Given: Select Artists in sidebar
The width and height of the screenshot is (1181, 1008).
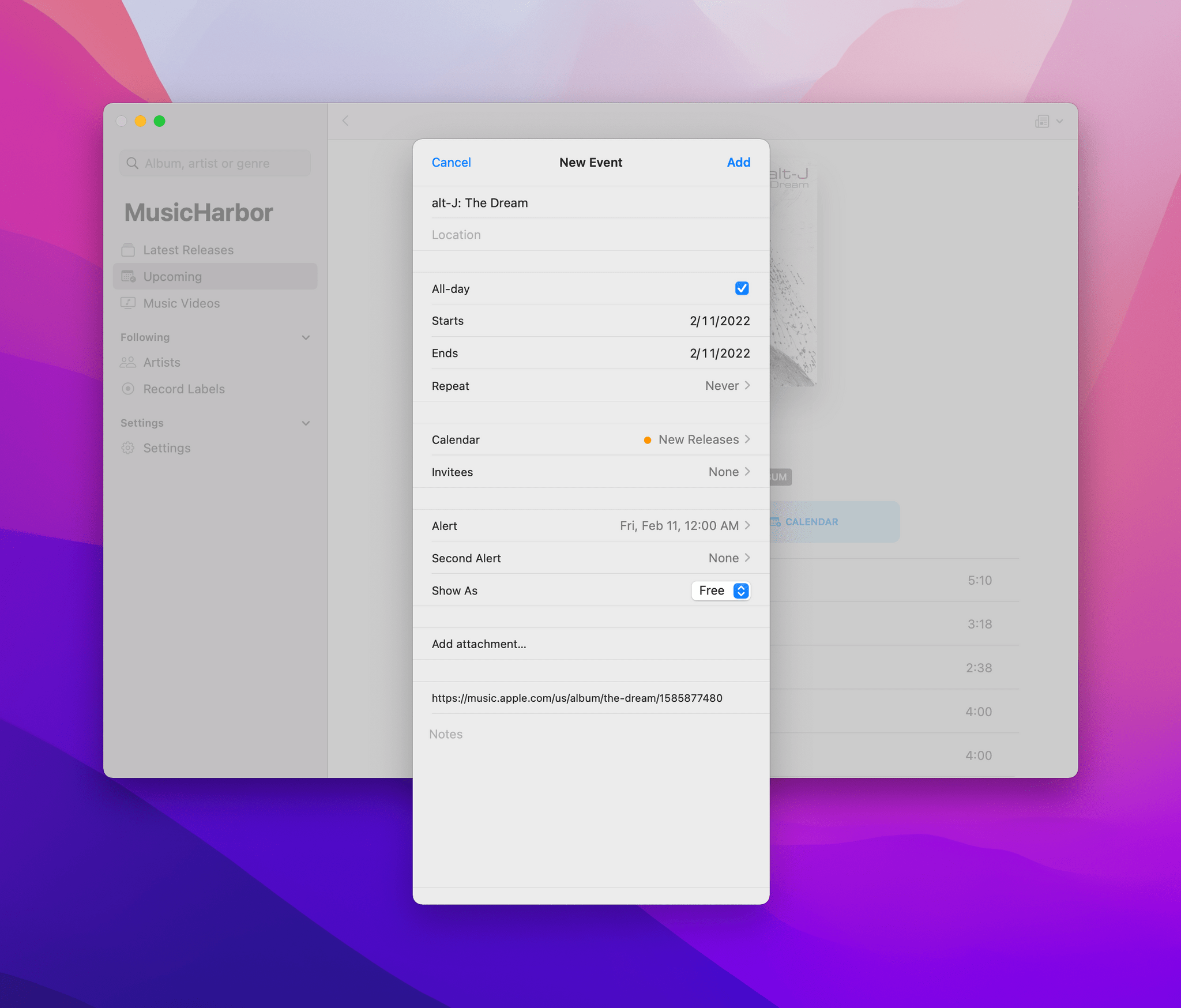Looking at the screenshot, I should pos(215,362).
